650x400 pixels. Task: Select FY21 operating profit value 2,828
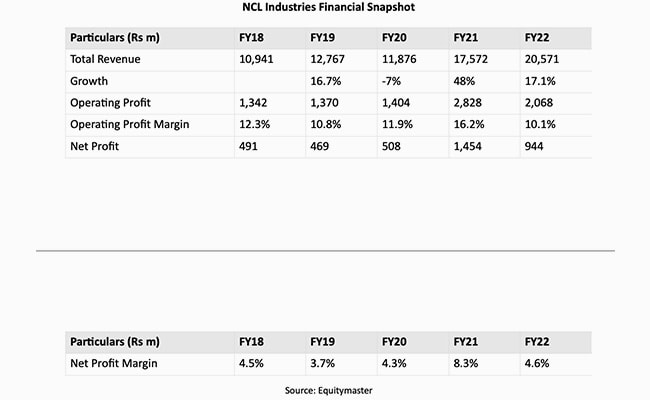pos(468,103)
